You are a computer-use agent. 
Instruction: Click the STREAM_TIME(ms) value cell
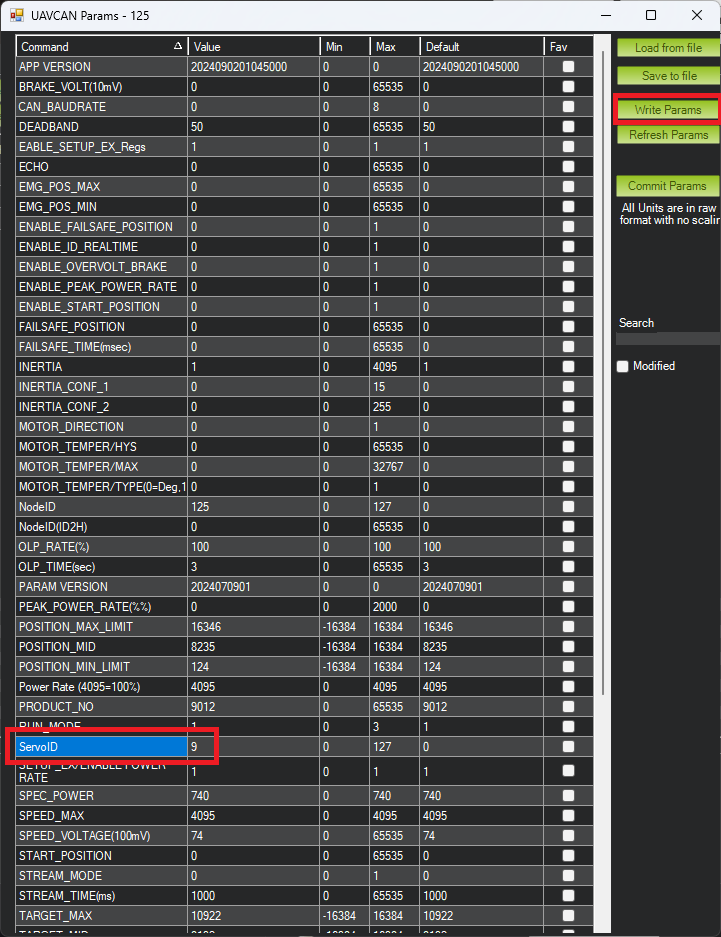254,896
